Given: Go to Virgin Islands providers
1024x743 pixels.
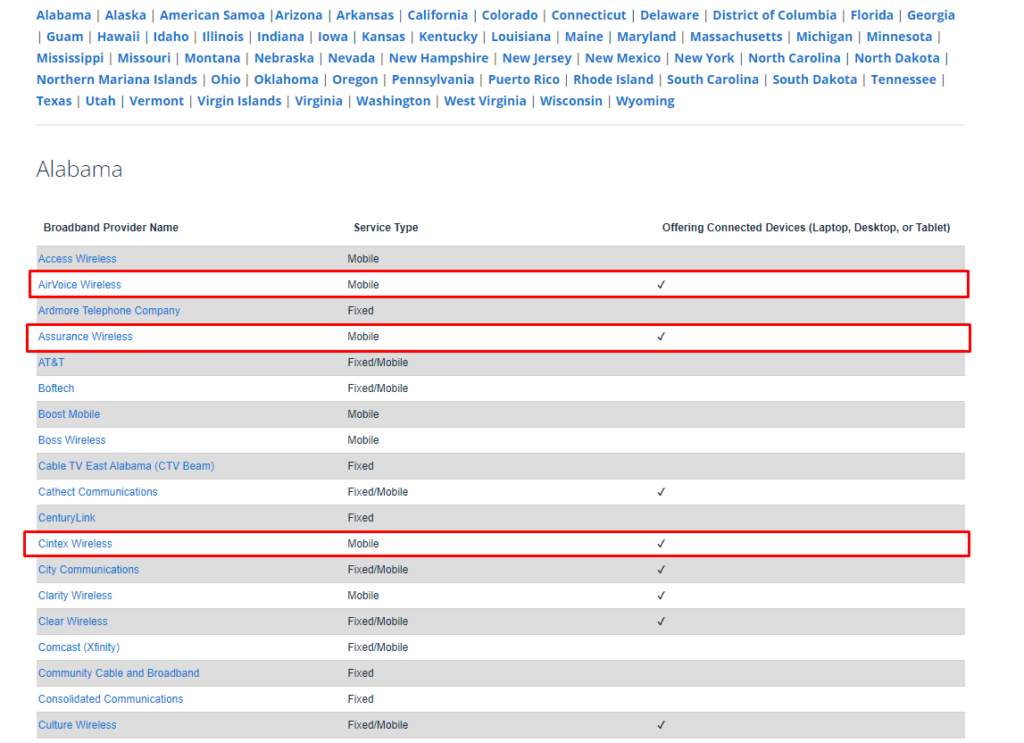Looking at the screenshot, I should [x=239, y=101].
